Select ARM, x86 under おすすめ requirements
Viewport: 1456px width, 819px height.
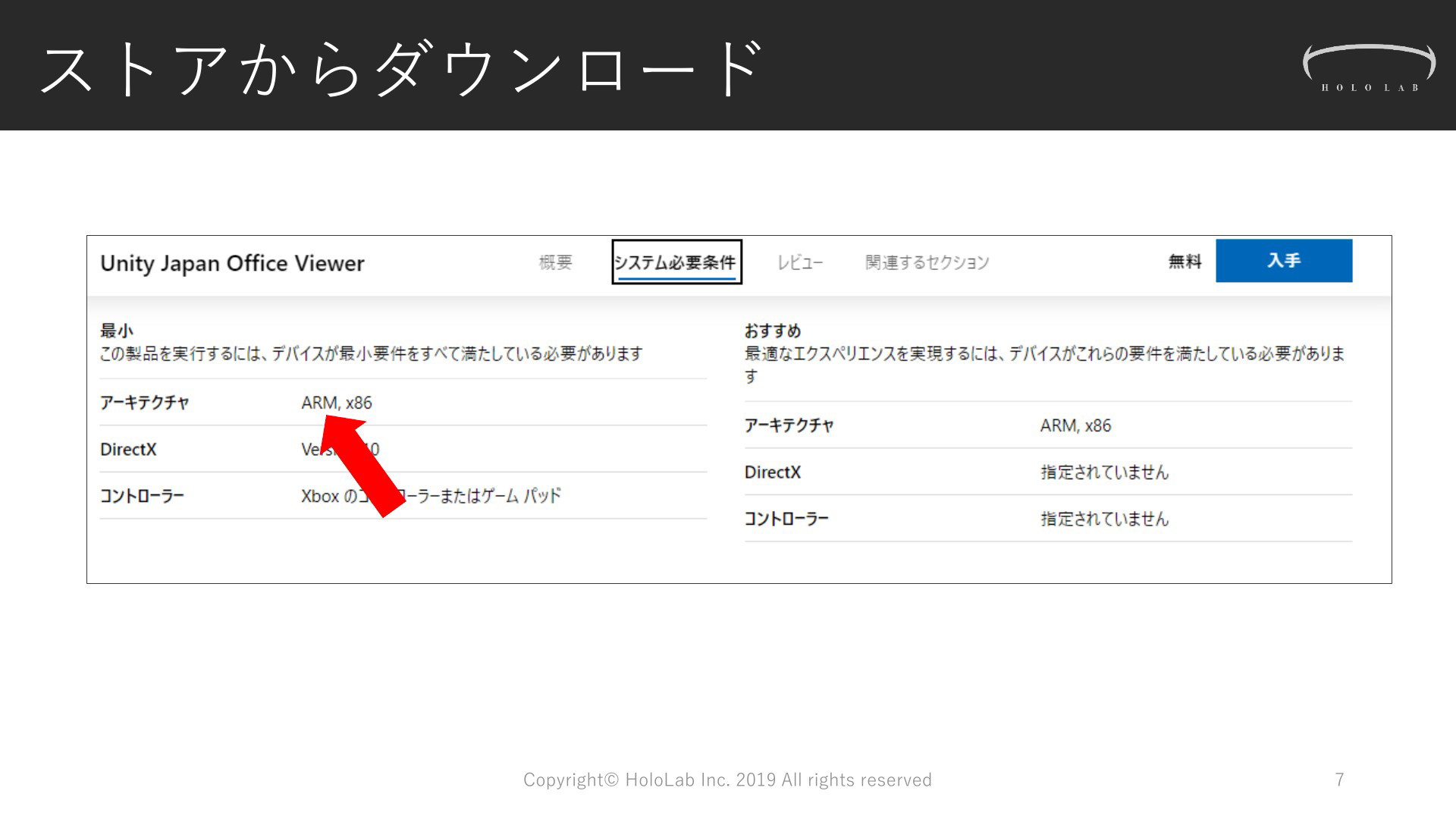pos(1075,425)
